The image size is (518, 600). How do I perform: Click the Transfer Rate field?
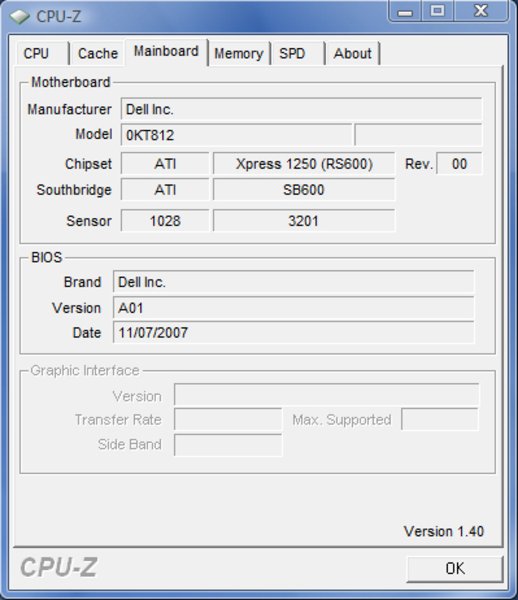click(x=228, y=419)
